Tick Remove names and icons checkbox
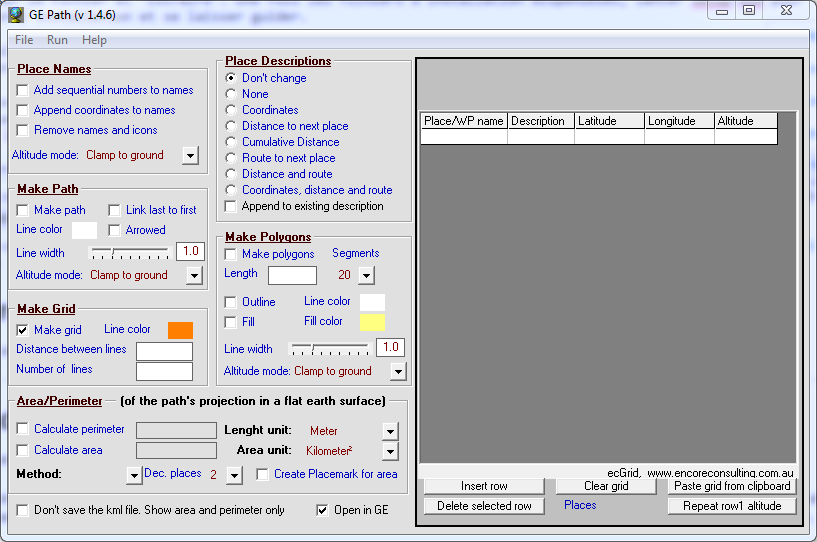The image size is (817, 542). [x=22, y=130]
